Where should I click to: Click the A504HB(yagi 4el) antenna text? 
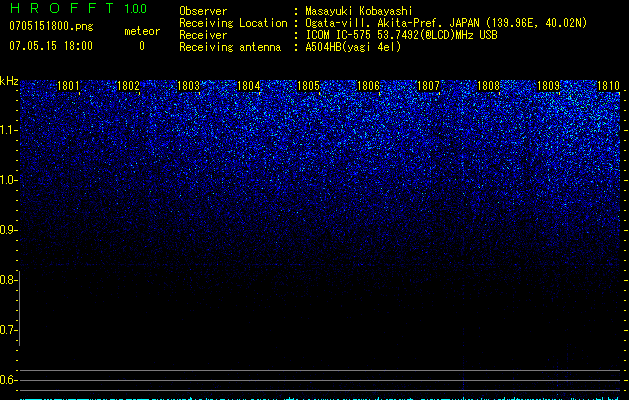coord(353,47)
